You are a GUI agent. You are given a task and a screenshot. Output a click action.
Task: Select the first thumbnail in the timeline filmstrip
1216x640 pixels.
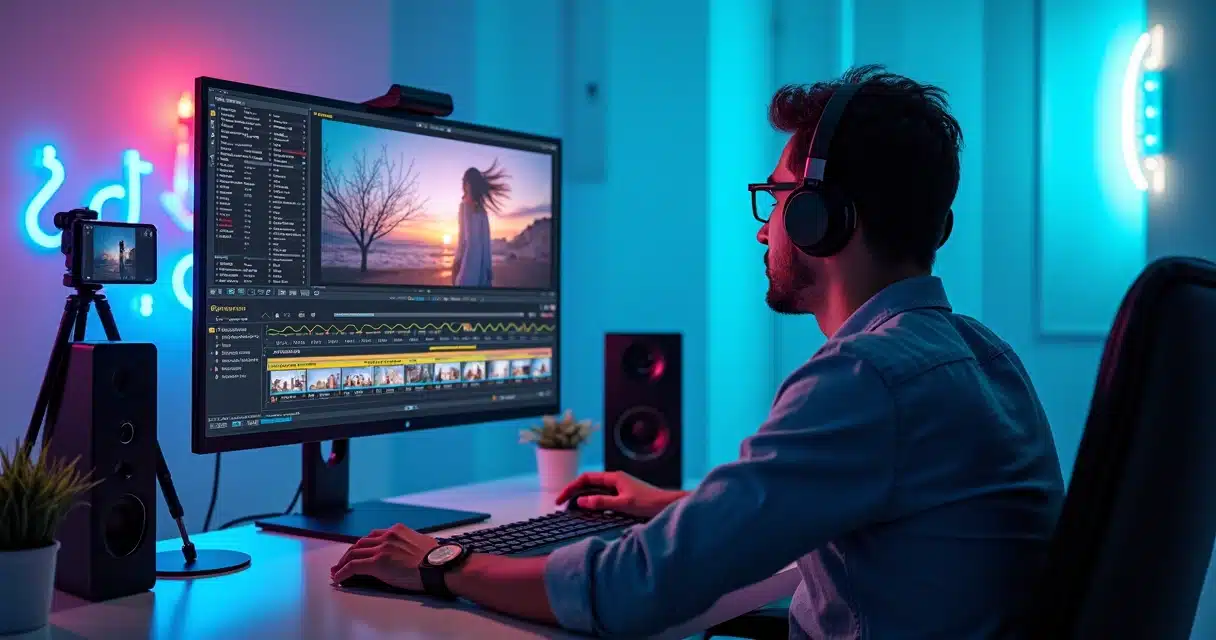[288, 379]
